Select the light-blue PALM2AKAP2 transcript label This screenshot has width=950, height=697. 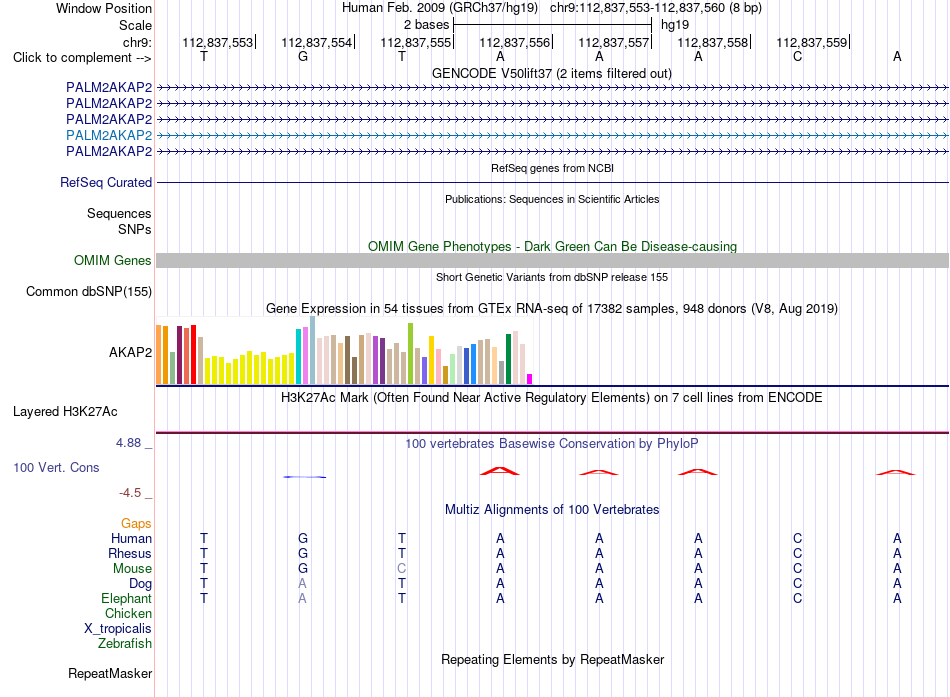(x=109, y=135)
